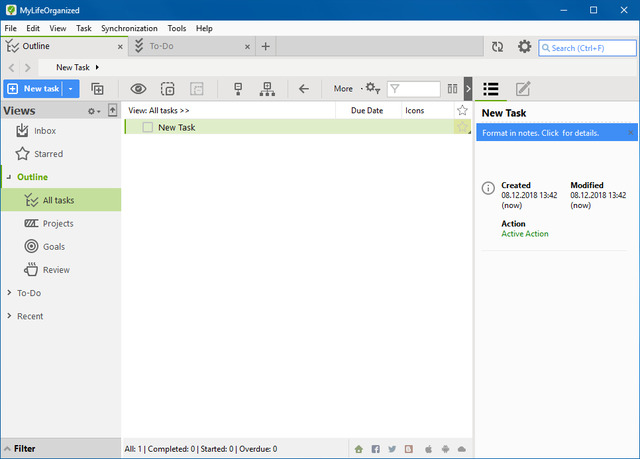This screenshot has width=640, height=459.
Task: Toggle the star column header
Action: point(461,110)
